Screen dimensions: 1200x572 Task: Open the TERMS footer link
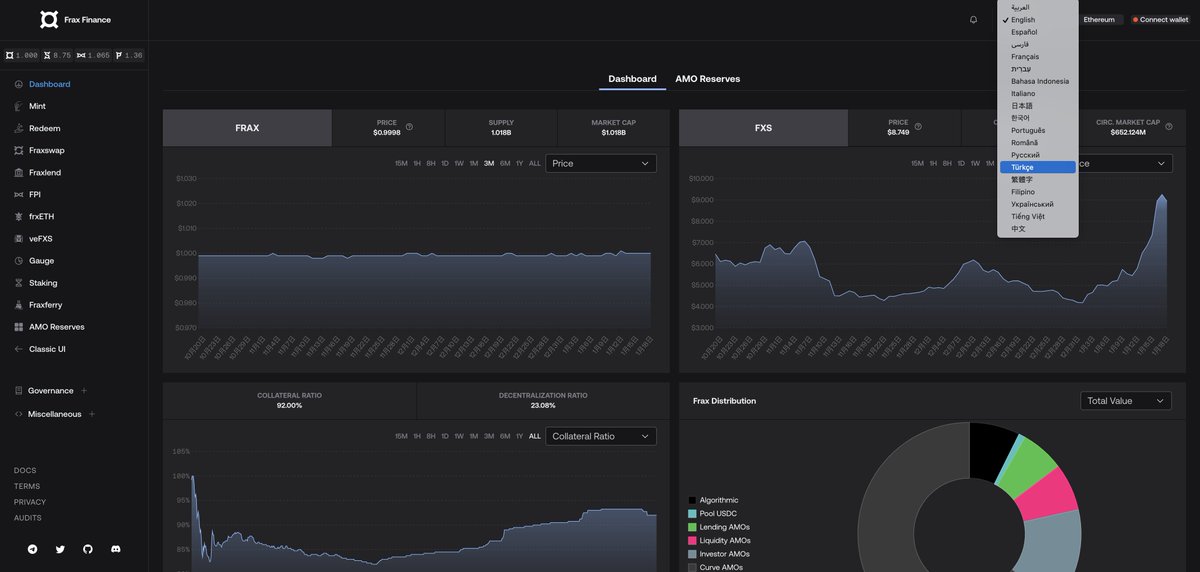[x=27, y=486]
